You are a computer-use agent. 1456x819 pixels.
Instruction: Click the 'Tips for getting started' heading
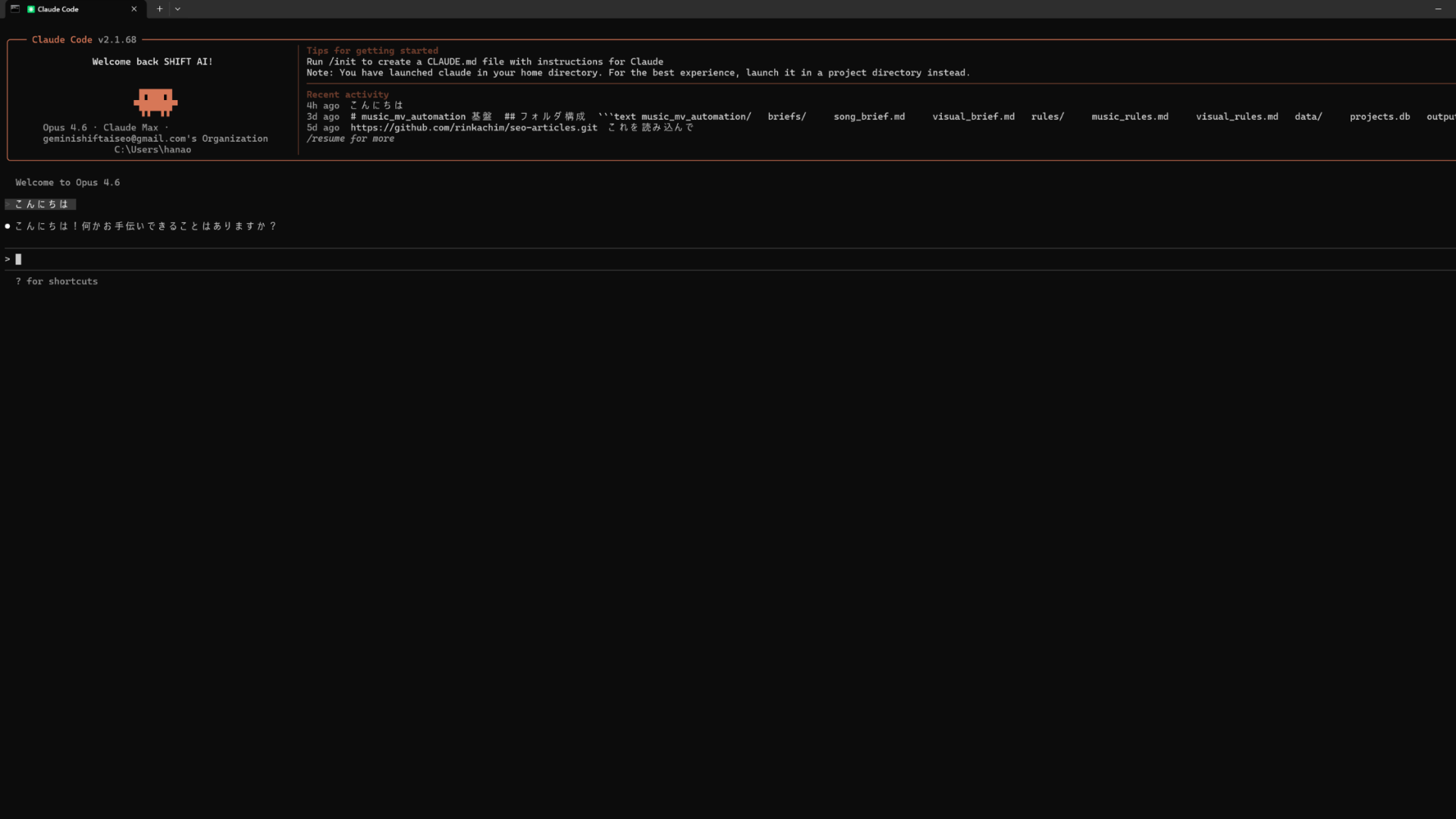click(x=372, y=51)
